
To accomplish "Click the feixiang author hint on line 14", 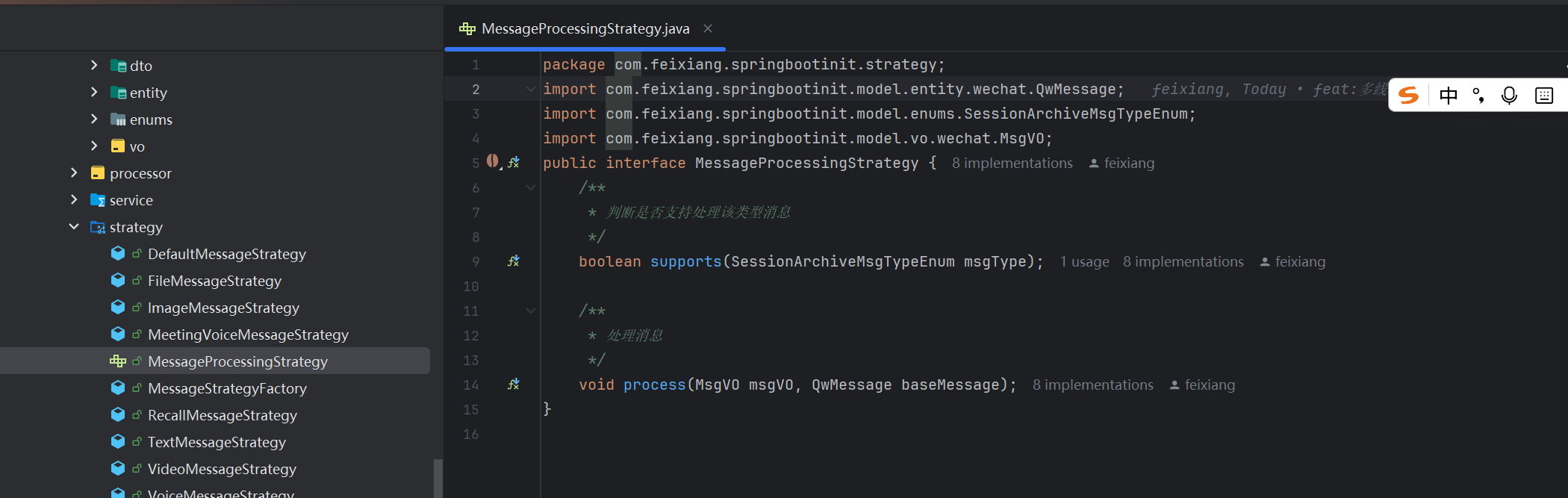I will (1202, 385).
